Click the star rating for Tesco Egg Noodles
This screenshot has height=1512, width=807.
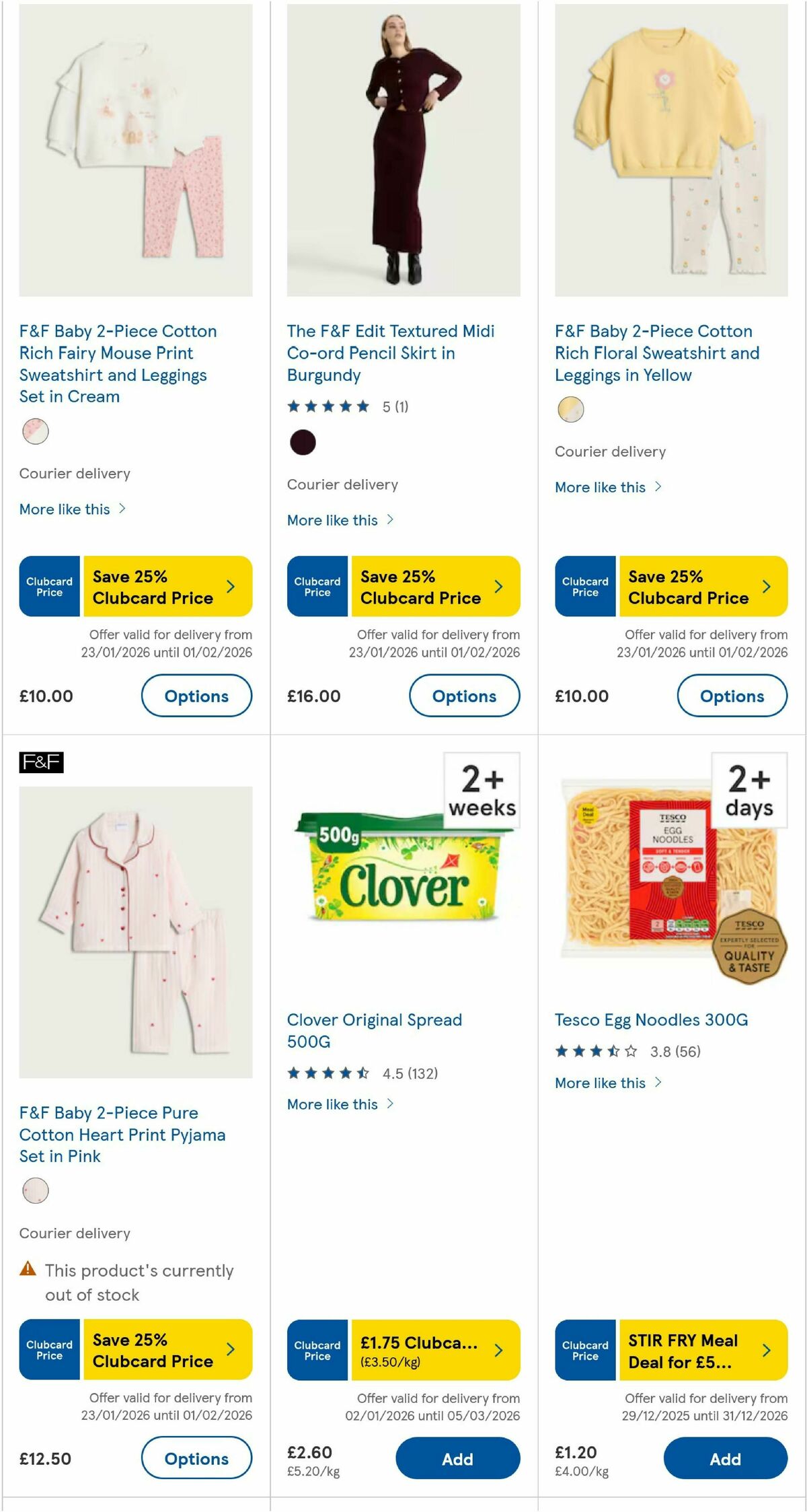[x=595, y=1051]
